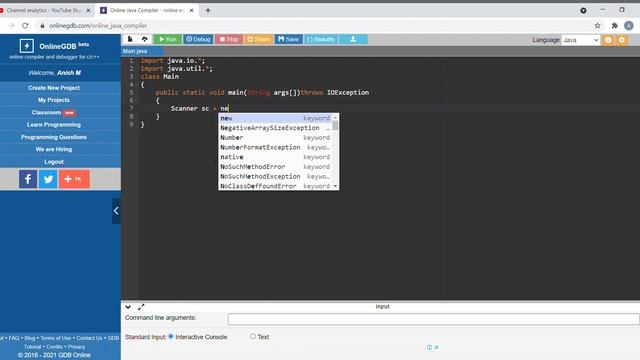The image size is (640, 360).
Task: Switch to the Main.java tab
Action: click(x=135, y=51)
